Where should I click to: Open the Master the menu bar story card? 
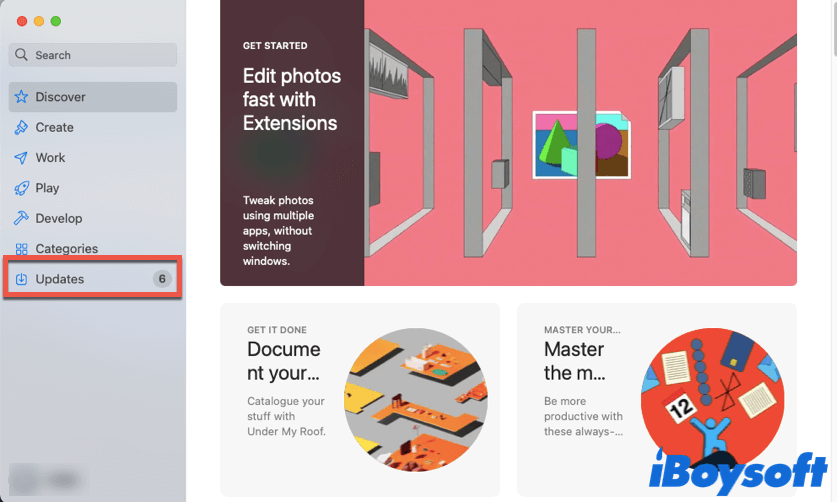click(x=657, y=400)
